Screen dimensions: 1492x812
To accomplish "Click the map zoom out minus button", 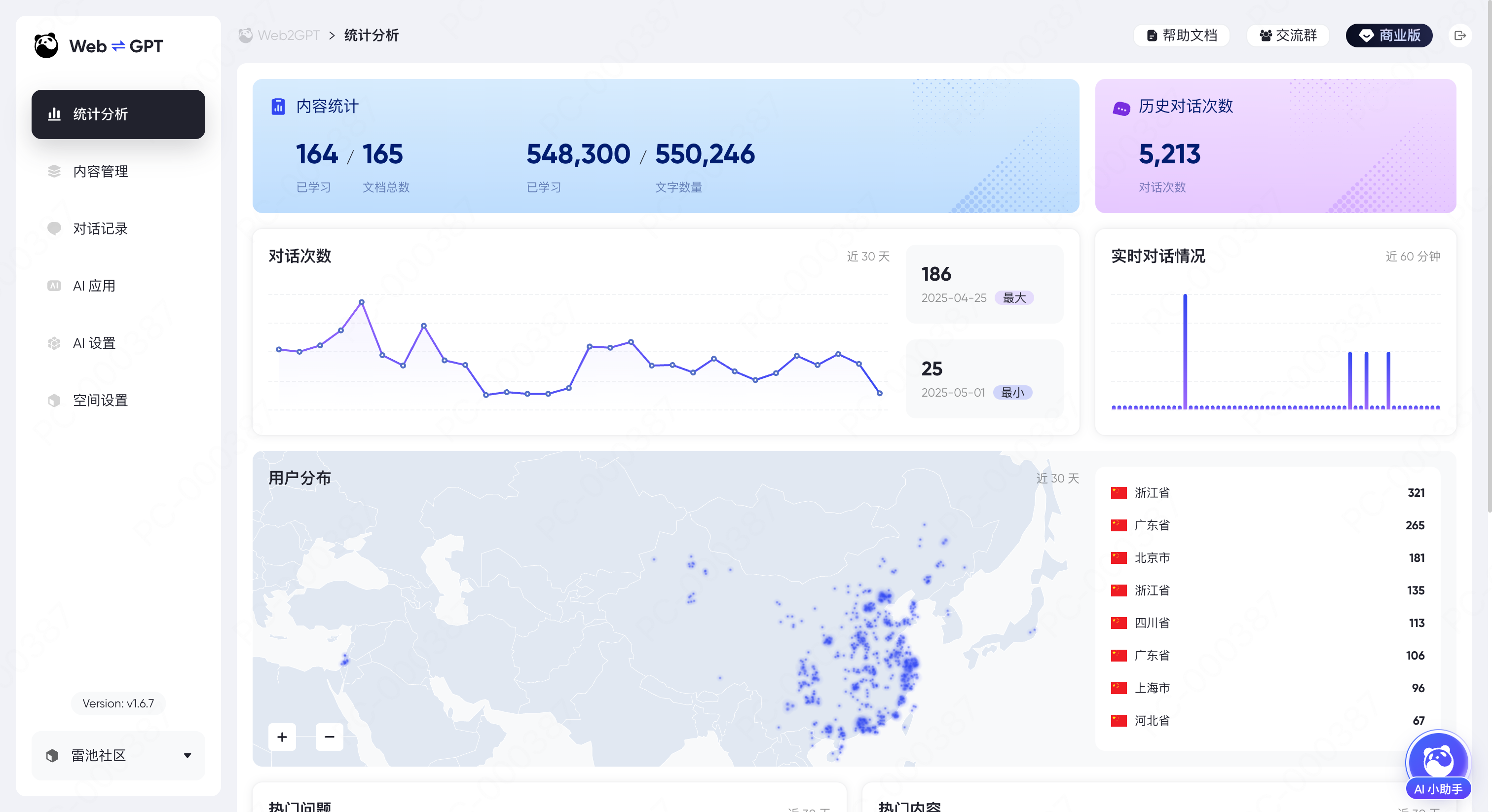I will (330, 737).
